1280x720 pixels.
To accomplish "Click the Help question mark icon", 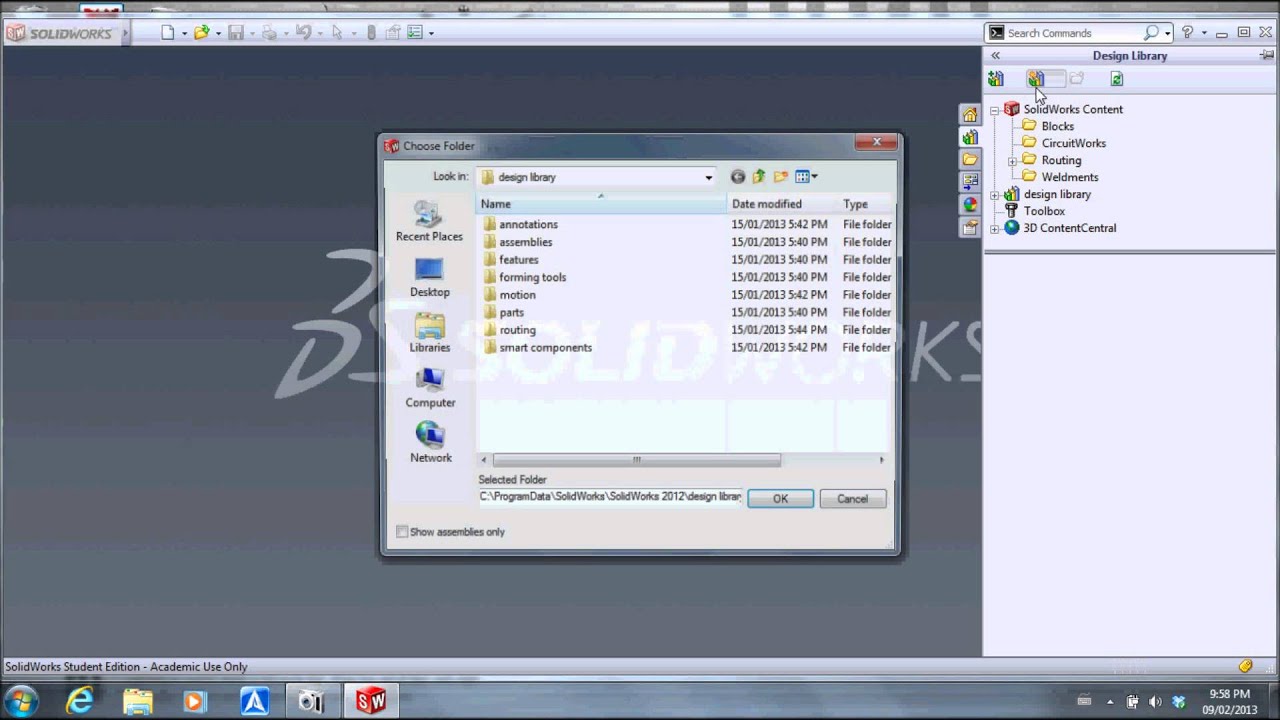I will (x=1187, y=33).
